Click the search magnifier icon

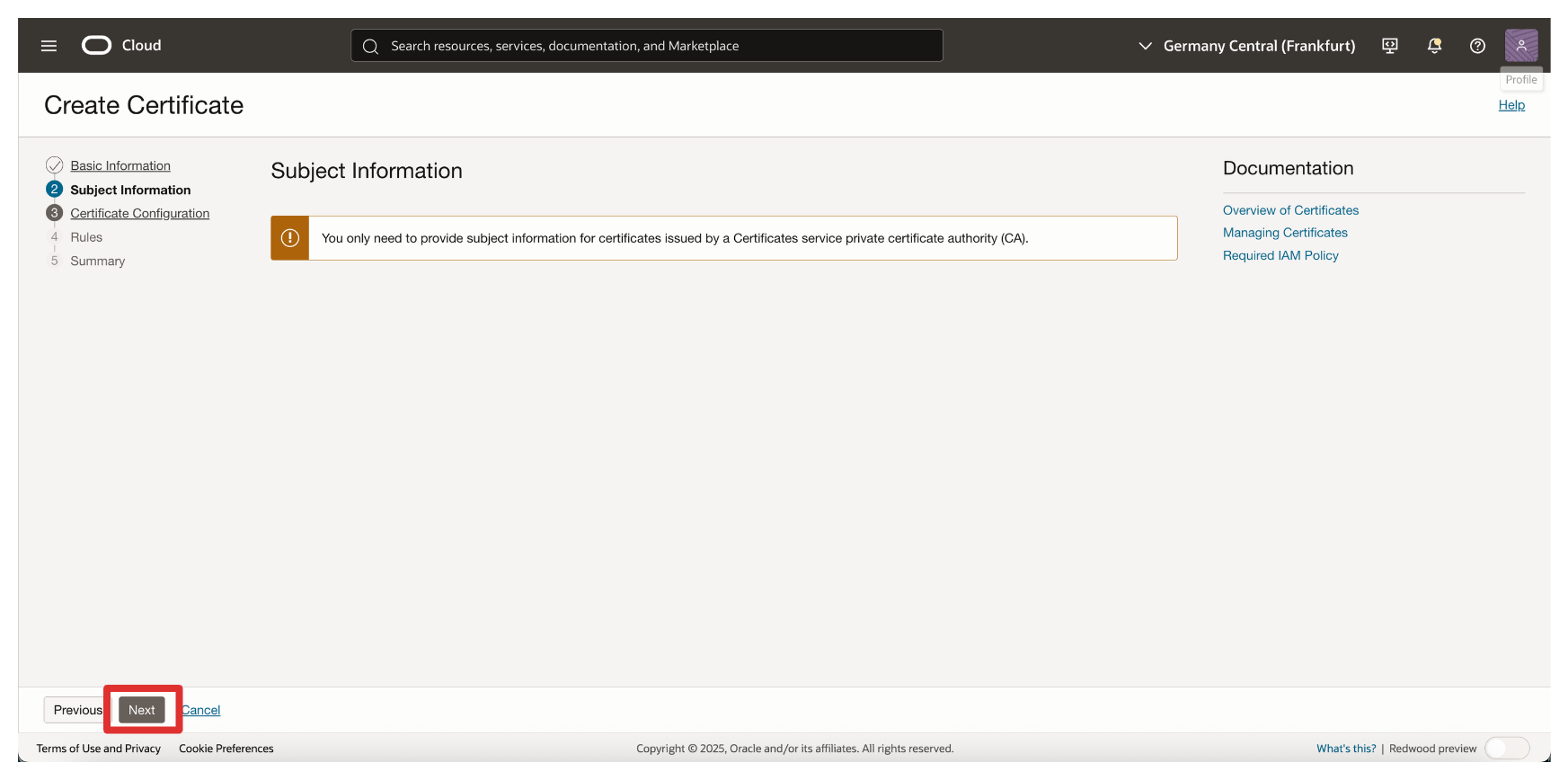tap(370, 47)
